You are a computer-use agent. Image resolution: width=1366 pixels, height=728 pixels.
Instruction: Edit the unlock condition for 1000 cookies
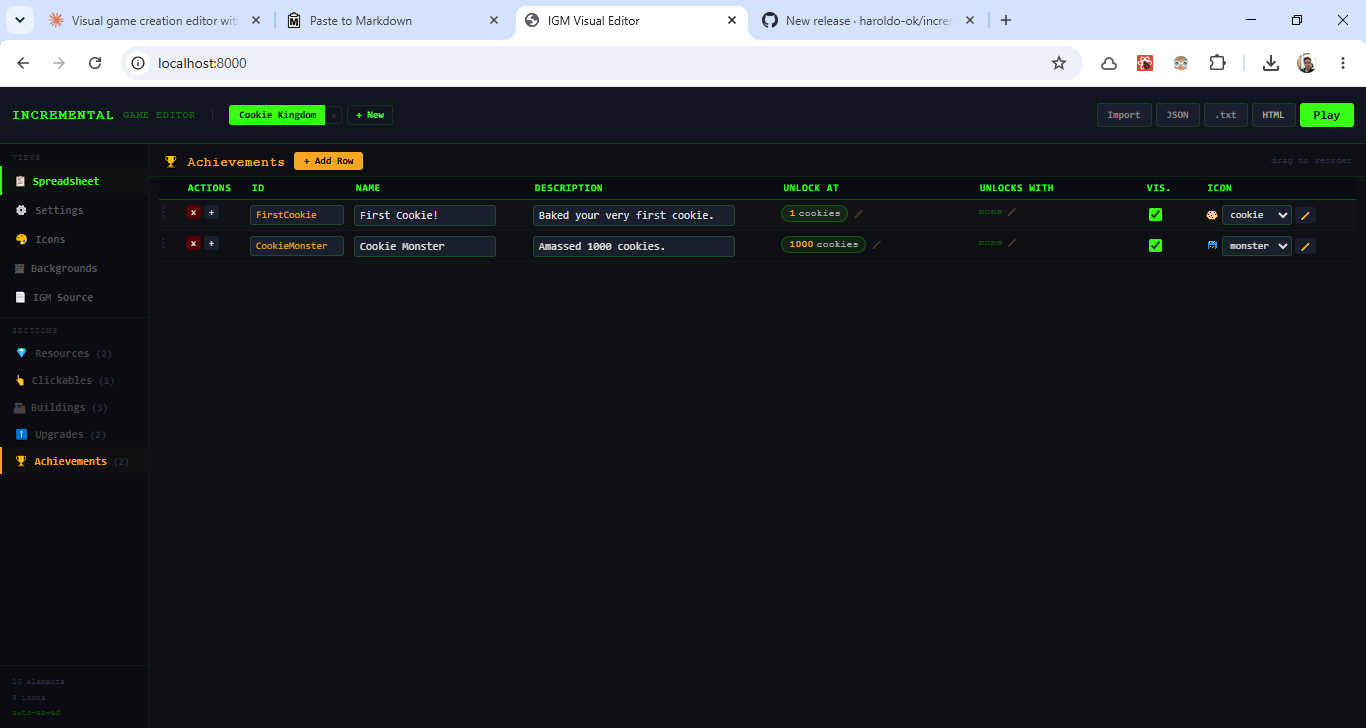876,244
